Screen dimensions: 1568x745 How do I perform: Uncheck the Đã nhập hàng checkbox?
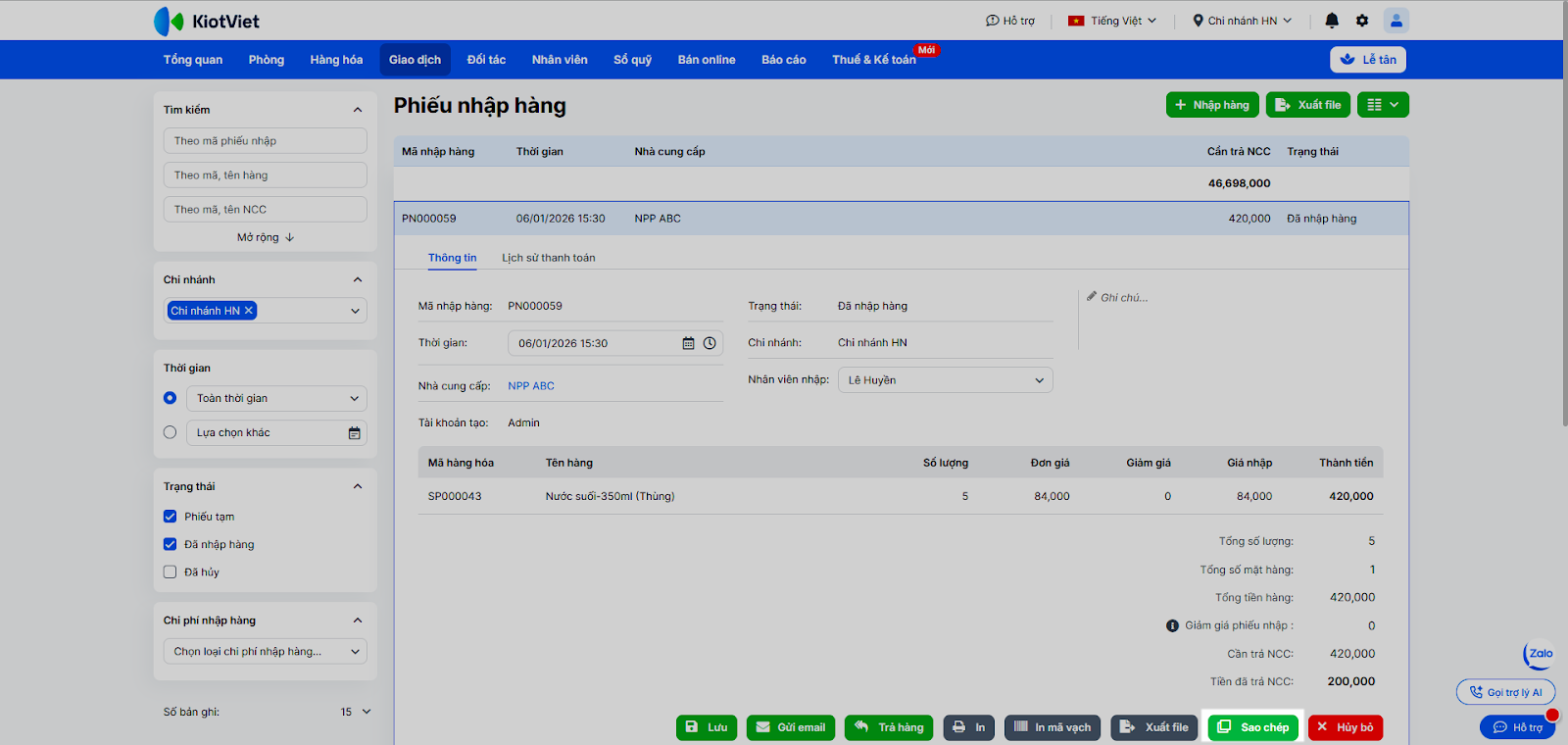(x=171, y=544)
